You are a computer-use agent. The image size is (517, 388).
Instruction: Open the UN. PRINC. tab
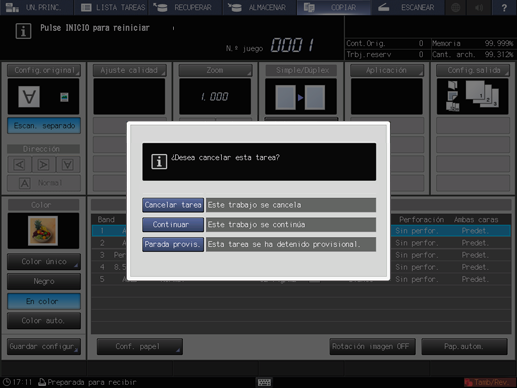pos(37,7)
